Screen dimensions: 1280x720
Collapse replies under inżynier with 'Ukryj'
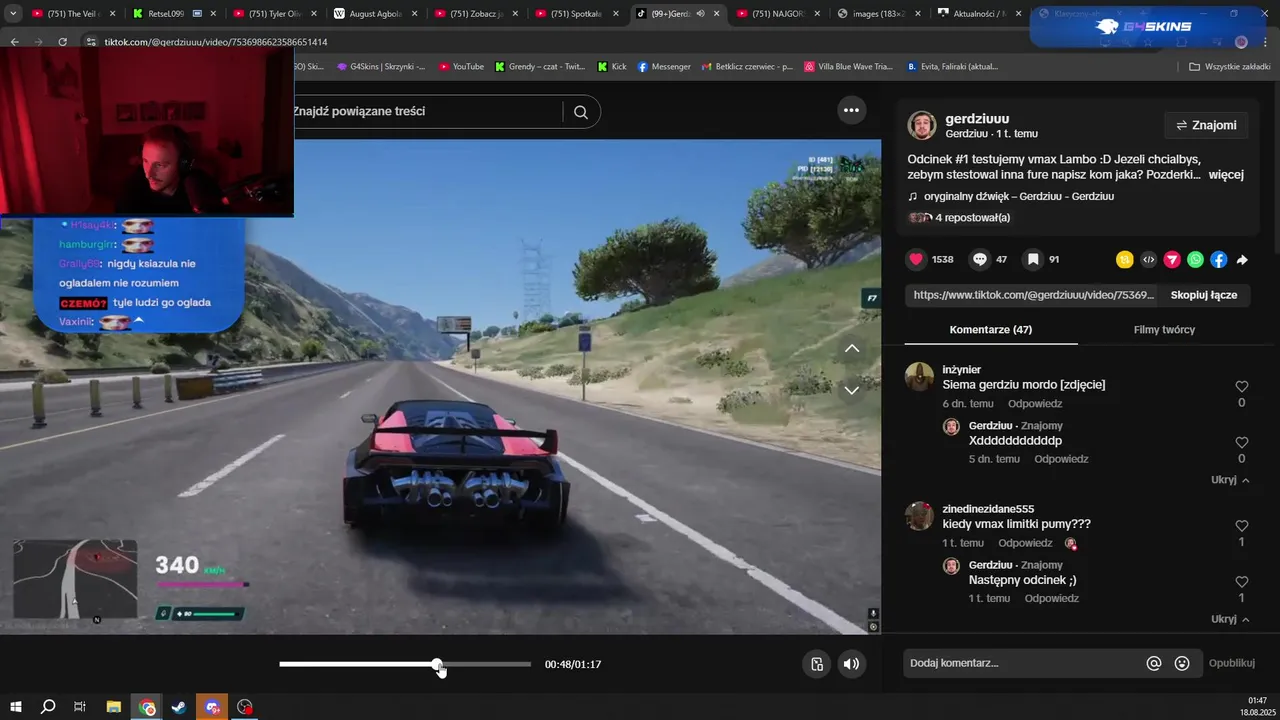[1230, 480]
